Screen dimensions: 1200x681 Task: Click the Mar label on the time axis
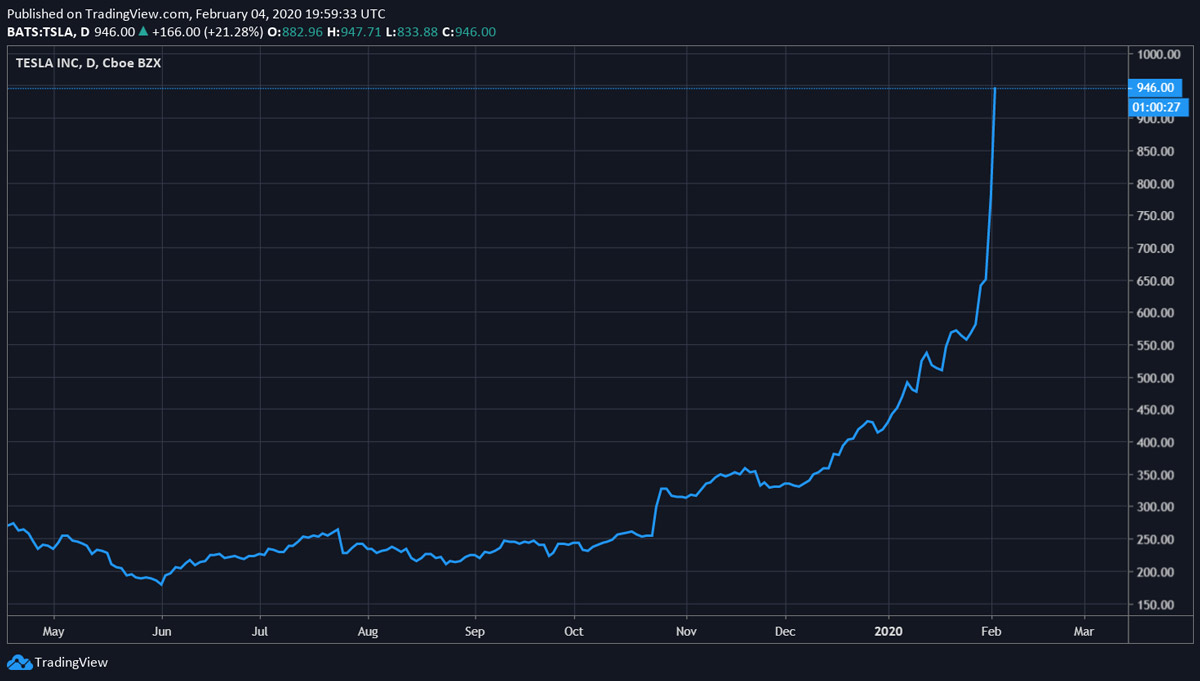pos(1084,632)
